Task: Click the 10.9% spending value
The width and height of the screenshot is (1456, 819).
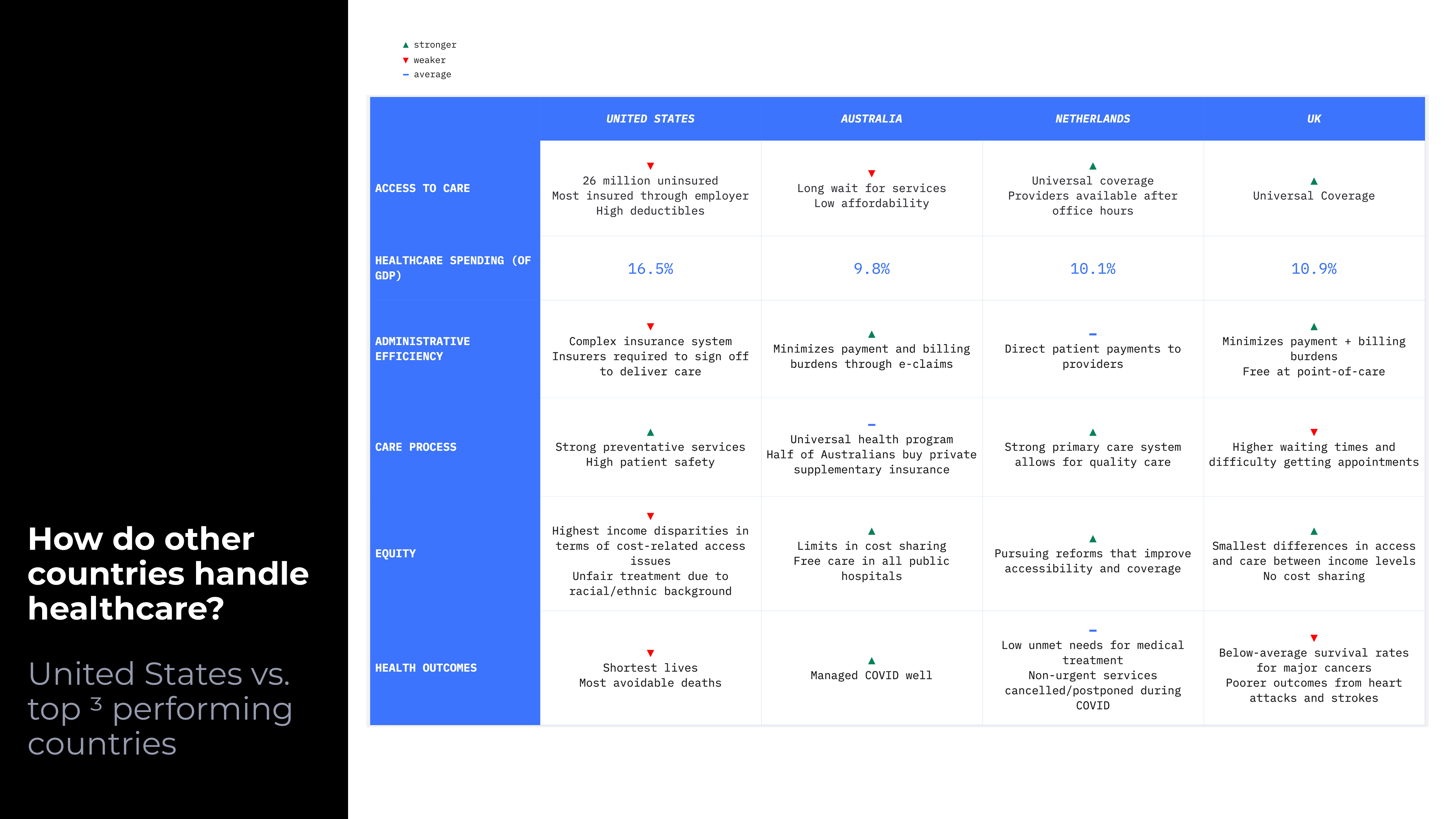Action: (1313, 268)
